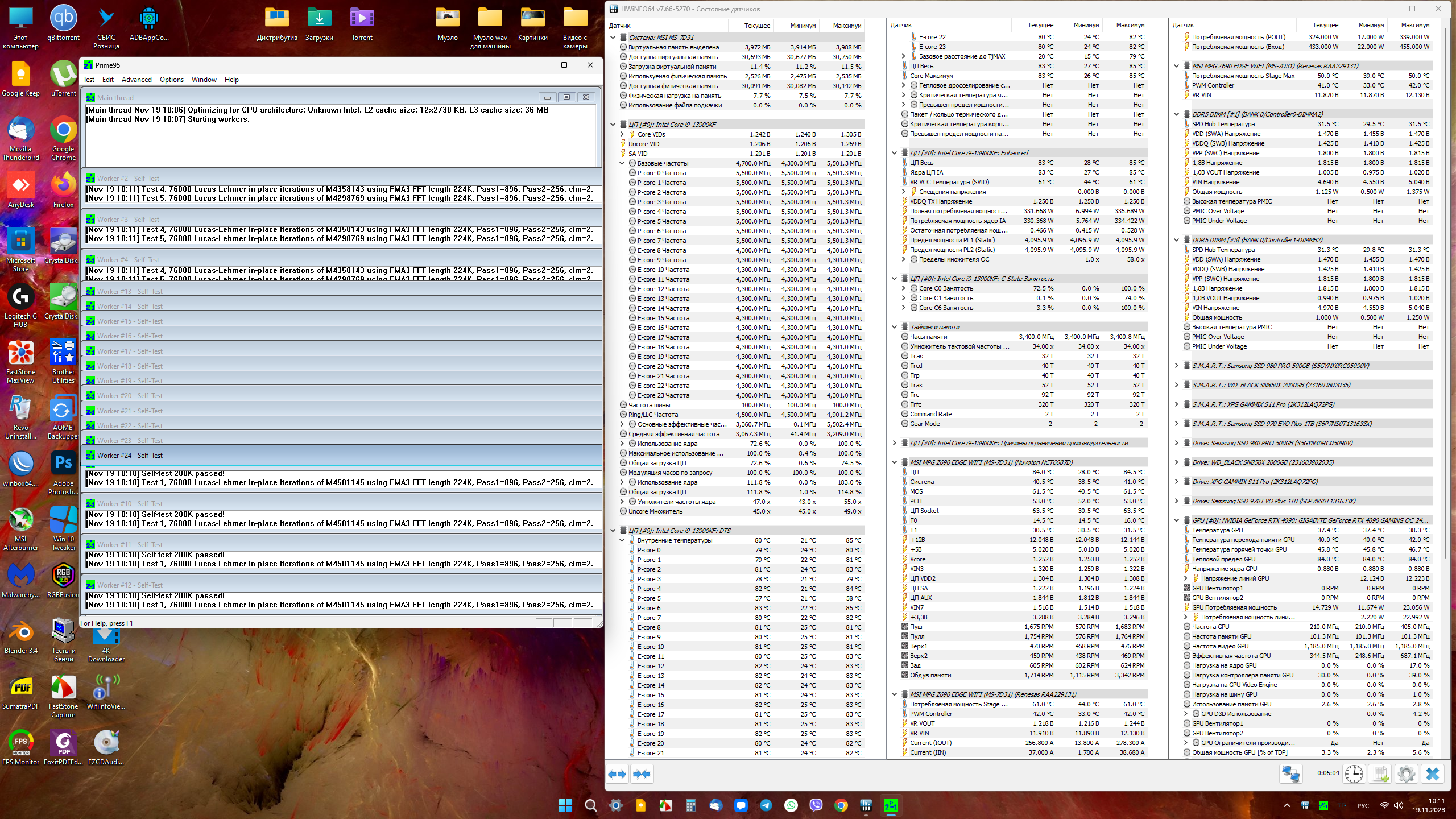The height and width of the screenshot is (819, 1456).
Task: Collapse the Тайминги памяти section
Action: (x=894, y=327)
